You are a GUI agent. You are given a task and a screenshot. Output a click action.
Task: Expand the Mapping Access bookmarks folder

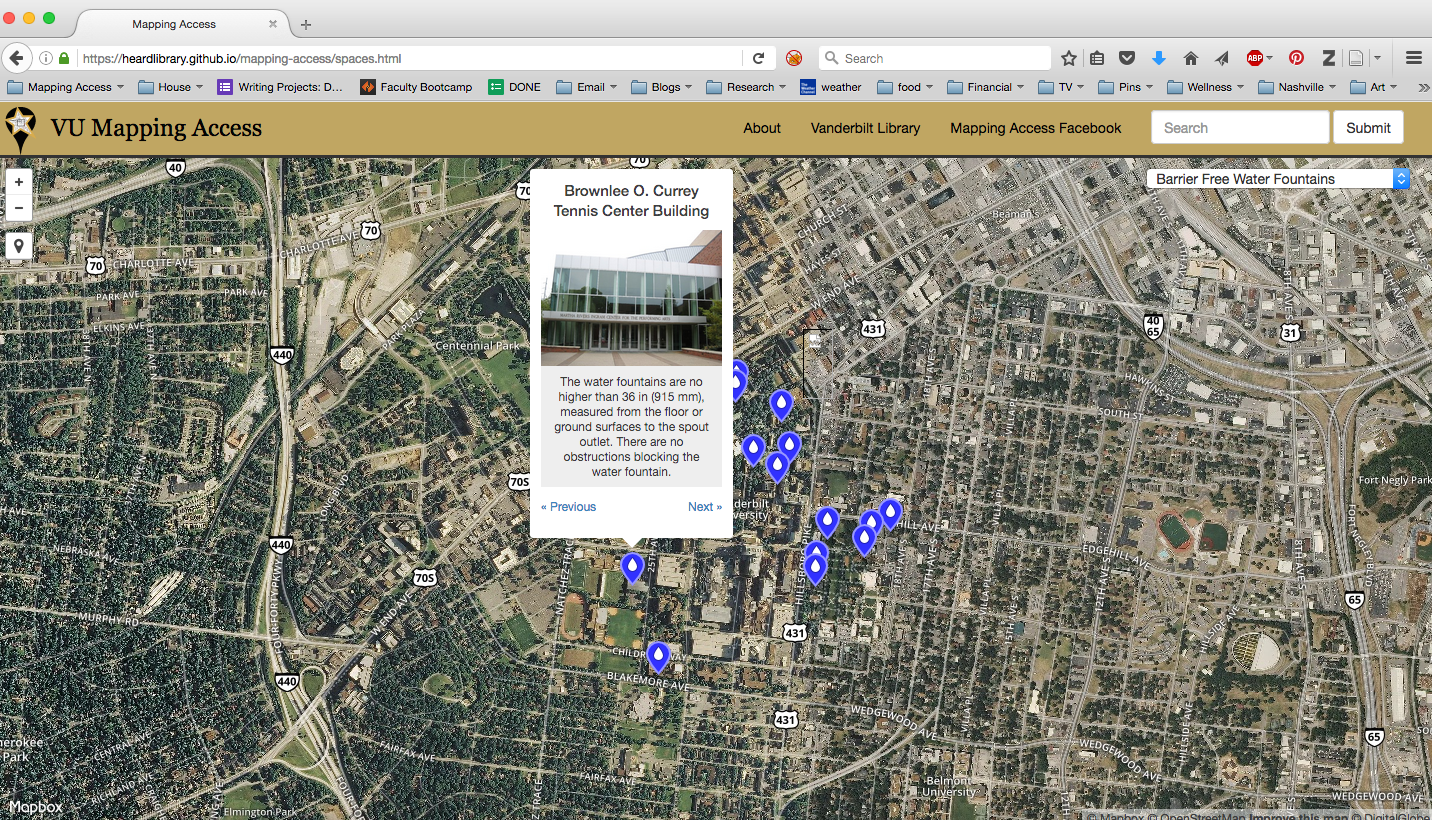coord(65,87)
